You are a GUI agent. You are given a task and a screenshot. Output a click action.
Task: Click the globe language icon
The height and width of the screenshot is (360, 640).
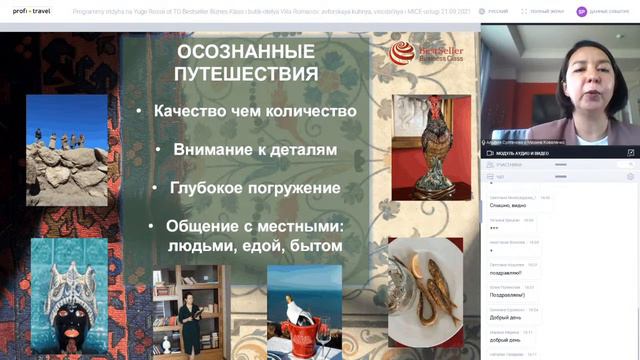coord(482,11)
